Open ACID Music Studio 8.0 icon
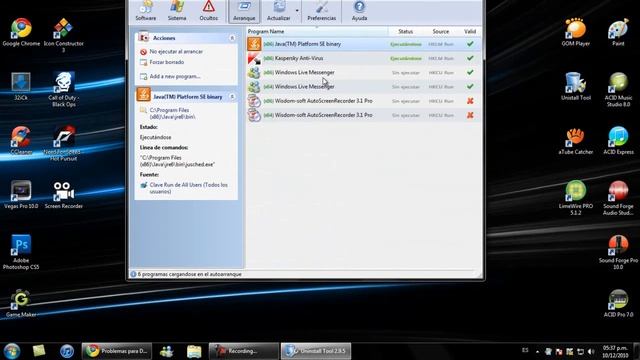 pyautogui.click(x=618, y=90)
